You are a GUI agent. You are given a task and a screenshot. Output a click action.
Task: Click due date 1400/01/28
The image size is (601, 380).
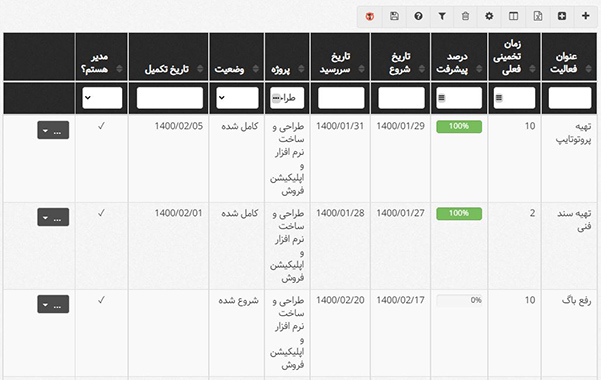[x=340, y=213]
